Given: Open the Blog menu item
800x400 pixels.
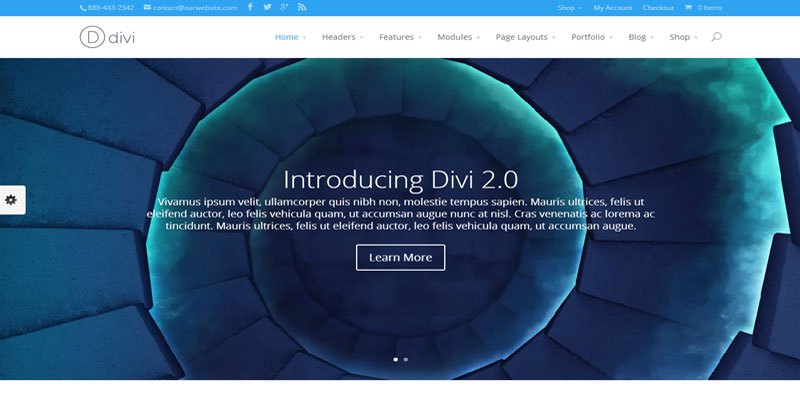Looking at the screenshot, I should 637,37.
